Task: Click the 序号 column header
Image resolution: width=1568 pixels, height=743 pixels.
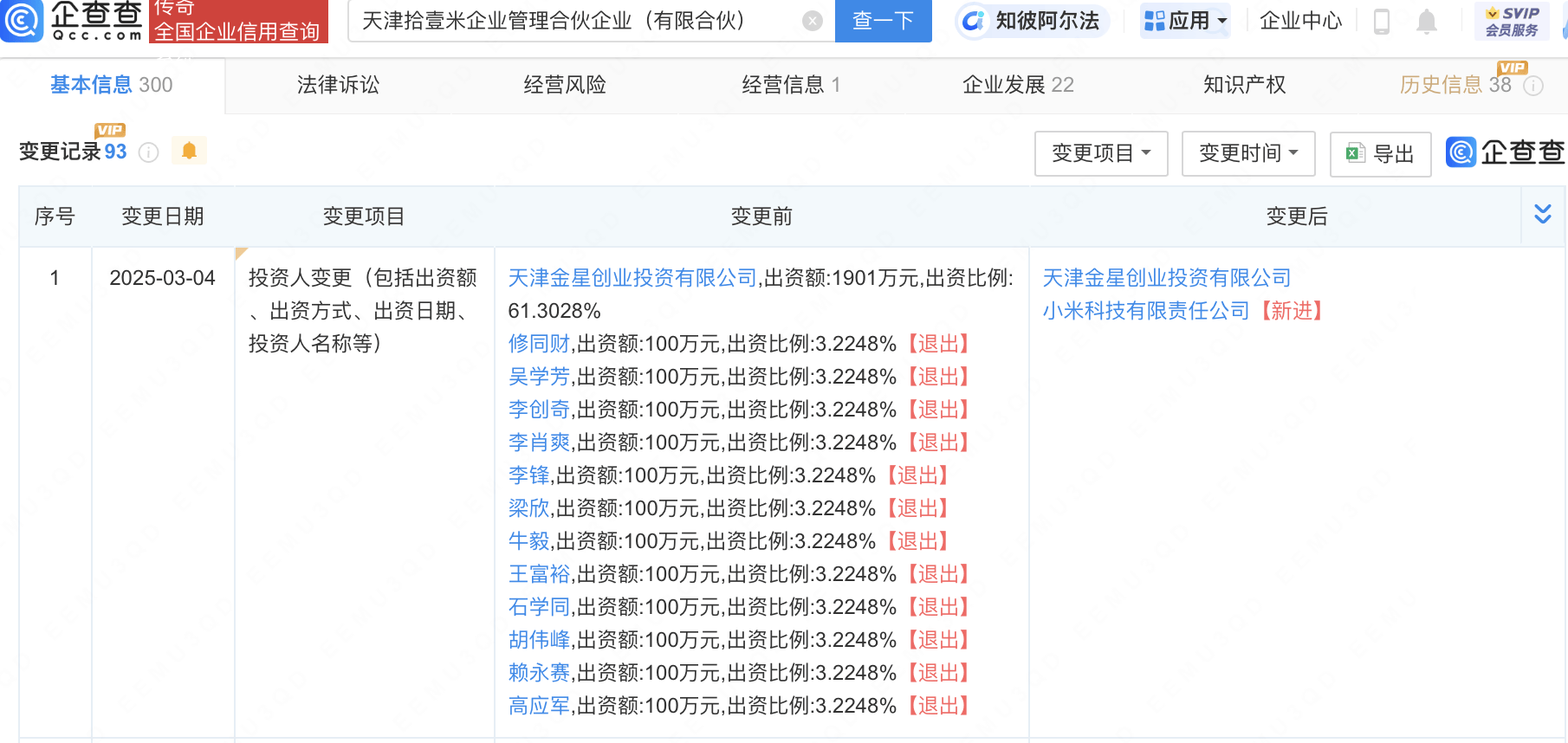Action: click(55, 216)
